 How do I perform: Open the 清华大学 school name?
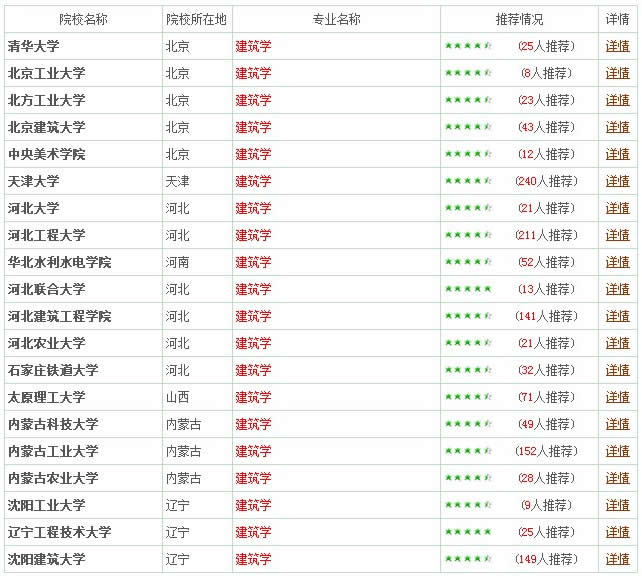pyautogui.click(x=34, y=46)
